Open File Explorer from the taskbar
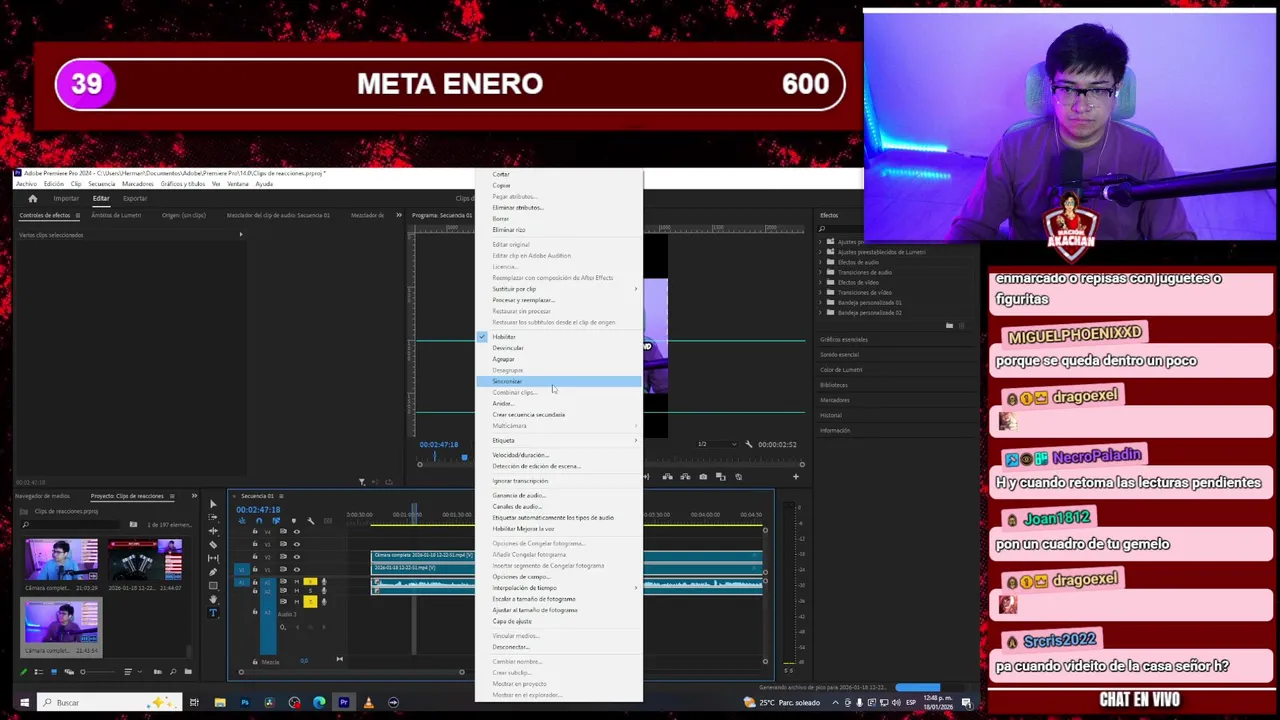The height and width of the screenshot is (720, 1280). click(220, 702)
